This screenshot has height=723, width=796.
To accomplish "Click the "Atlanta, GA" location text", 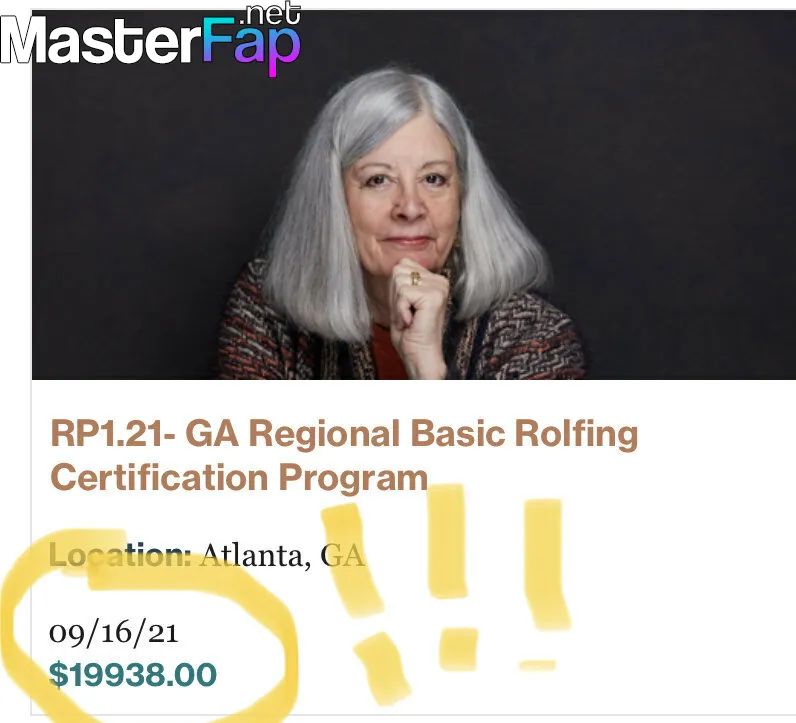I will pos(282,555).
